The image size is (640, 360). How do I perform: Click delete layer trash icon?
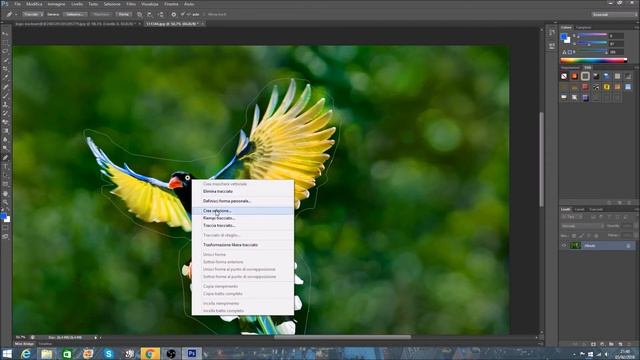tap(629, 344)
